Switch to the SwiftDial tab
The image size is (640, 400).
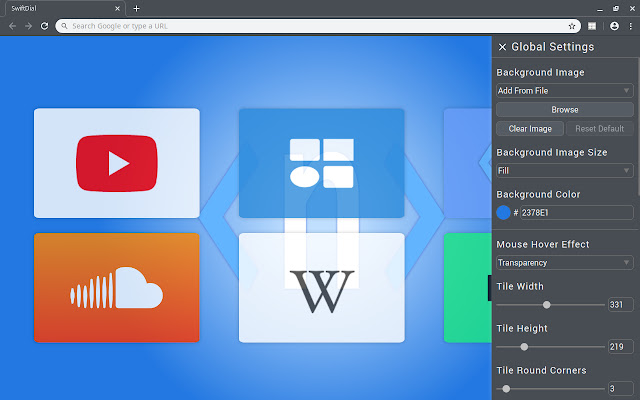63,9
